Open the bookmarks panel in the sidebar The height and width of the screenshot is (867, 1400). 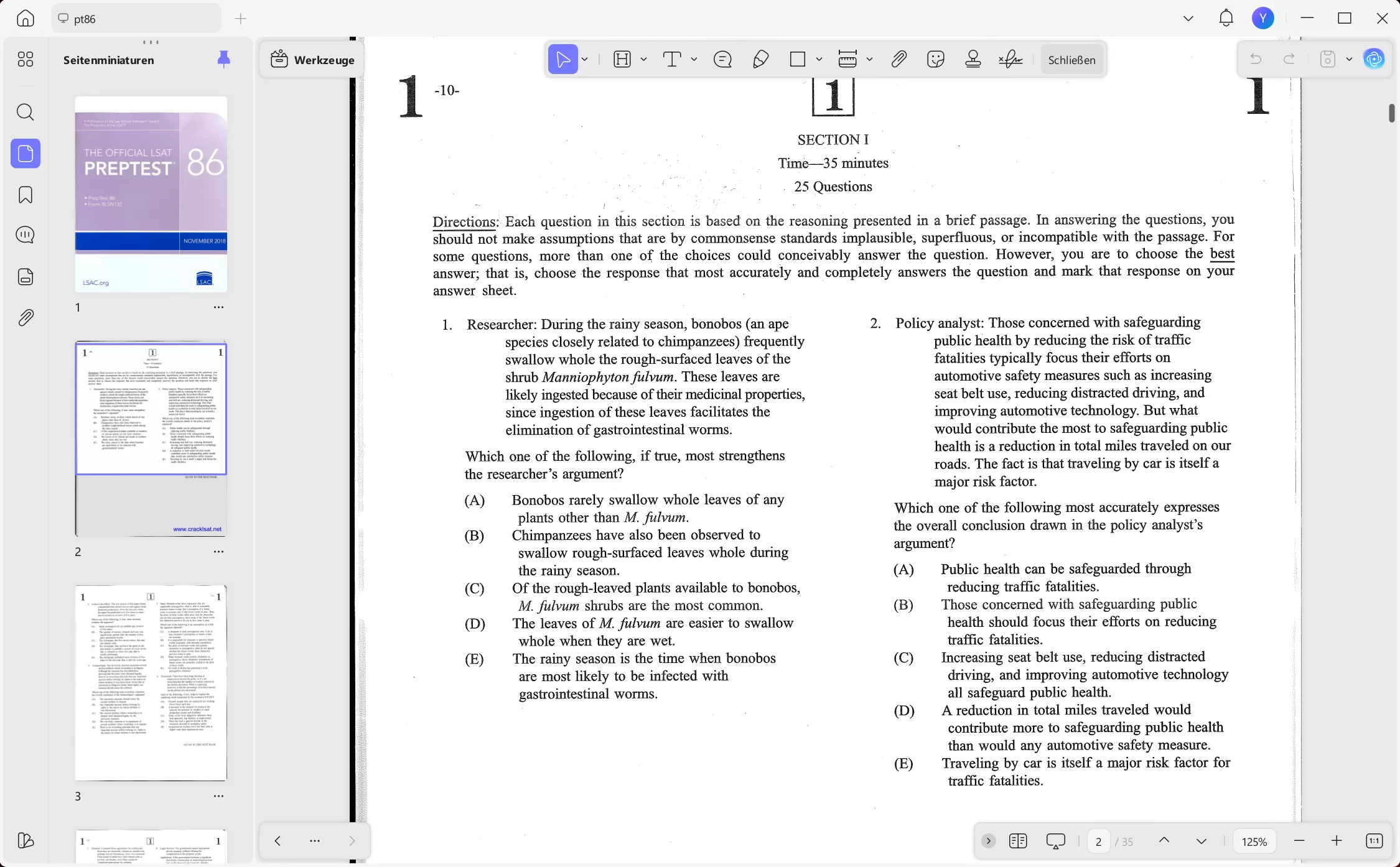pyautogui.click(x=26, y=195)
